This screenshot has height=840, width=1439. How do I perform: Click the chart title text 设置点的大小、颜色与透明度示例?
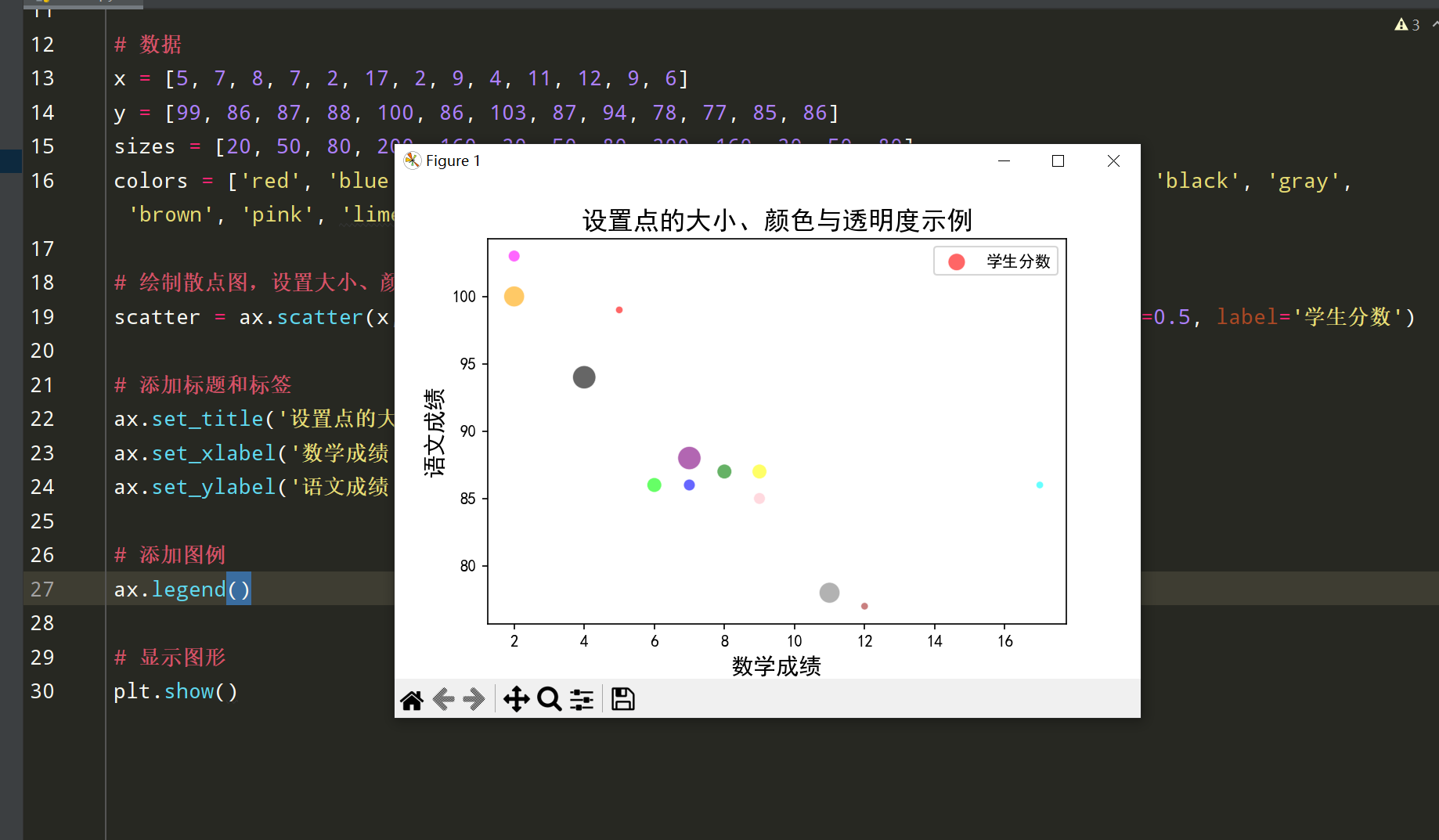[x=777, y=221]
